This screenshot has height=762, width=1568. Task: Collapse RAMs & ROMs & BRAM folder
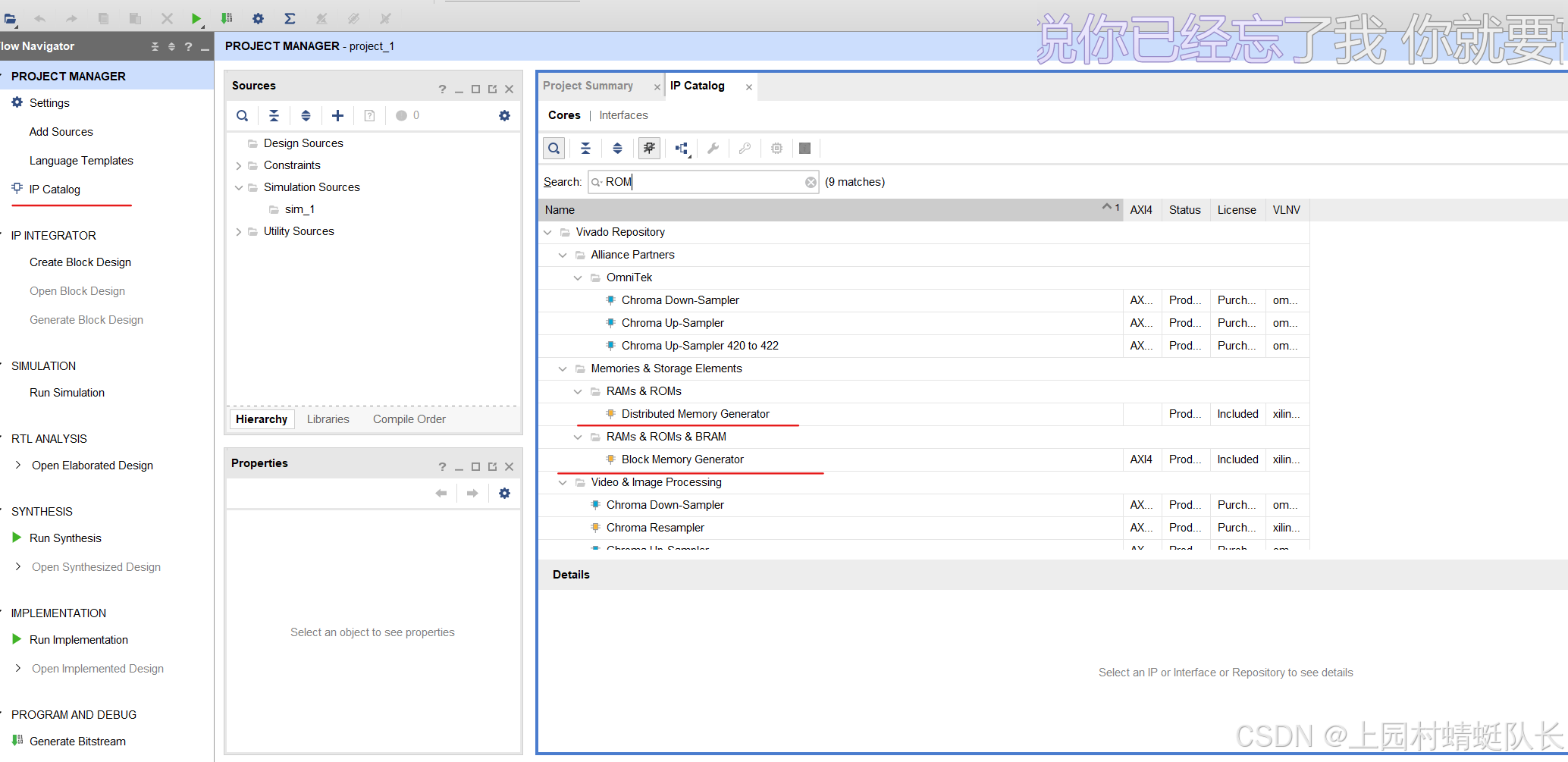pos(578,437)
